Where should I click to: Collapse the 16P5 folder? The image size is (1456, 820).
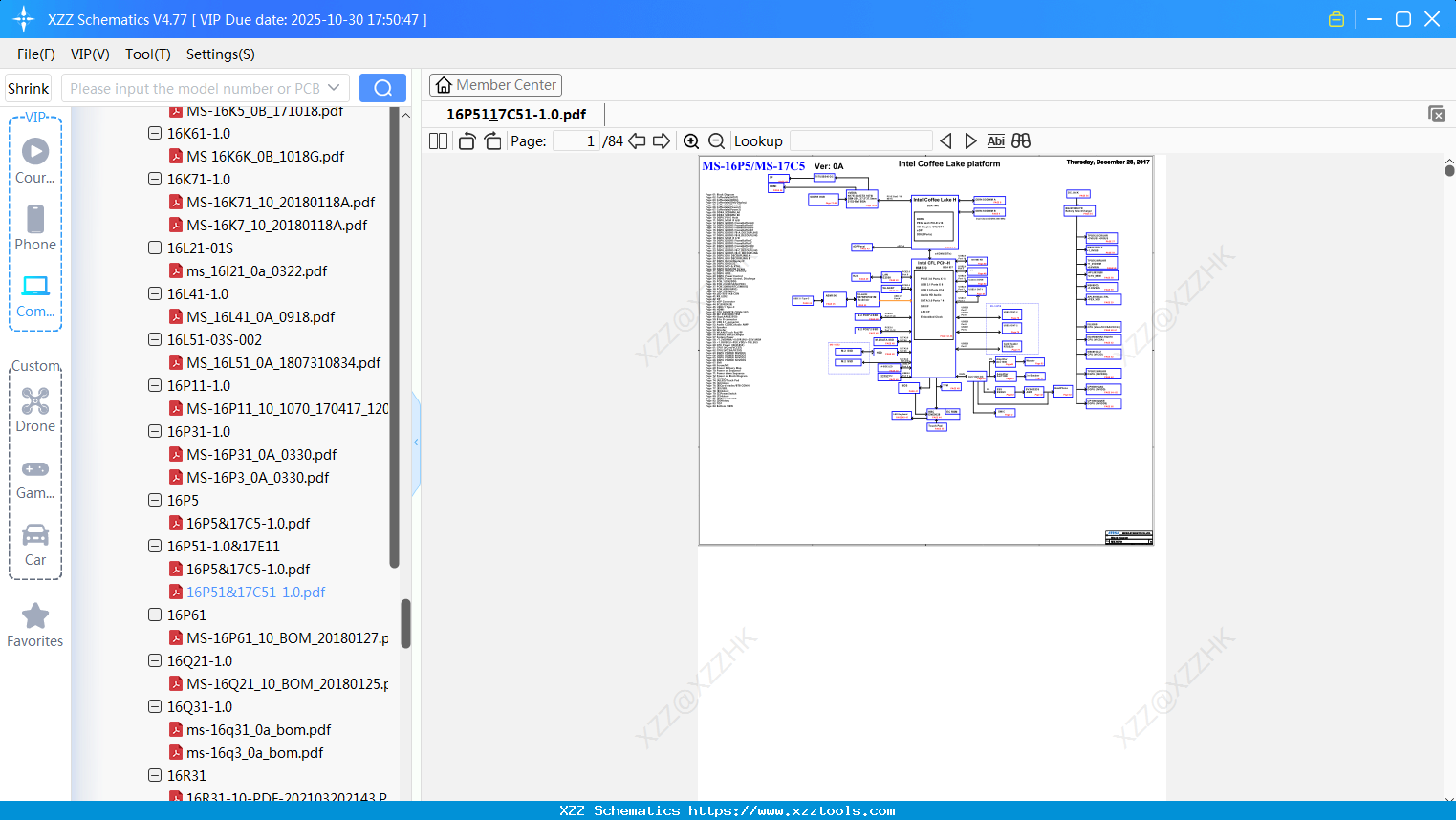(x=155, y=500)
